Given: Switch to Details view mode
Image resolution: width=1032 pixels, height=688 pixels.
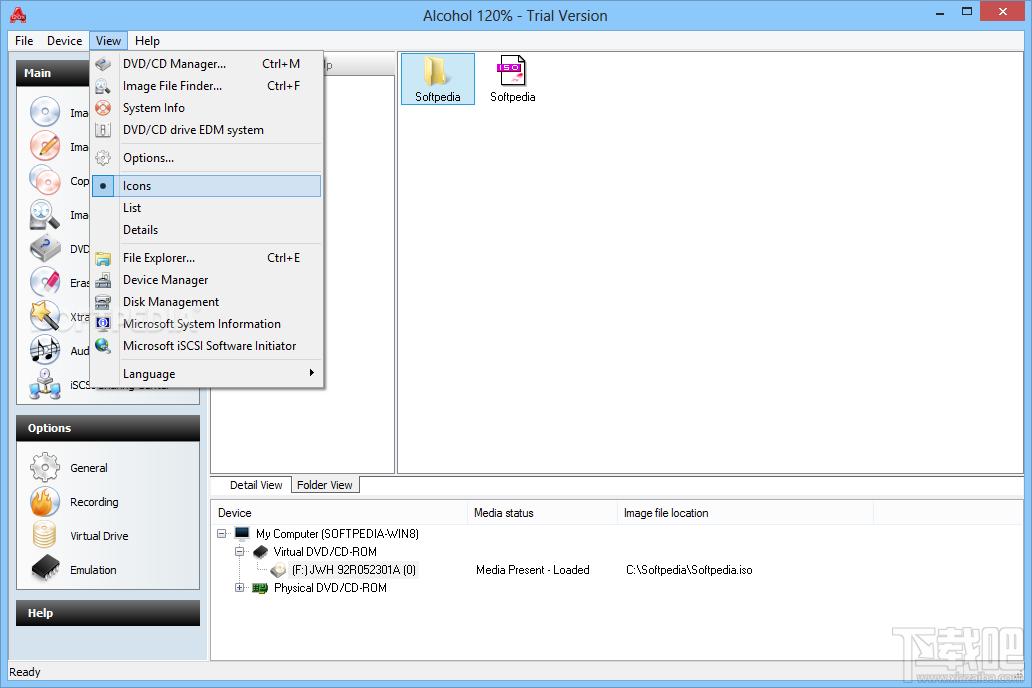Looking at the screenshot, I should point(140,230).
